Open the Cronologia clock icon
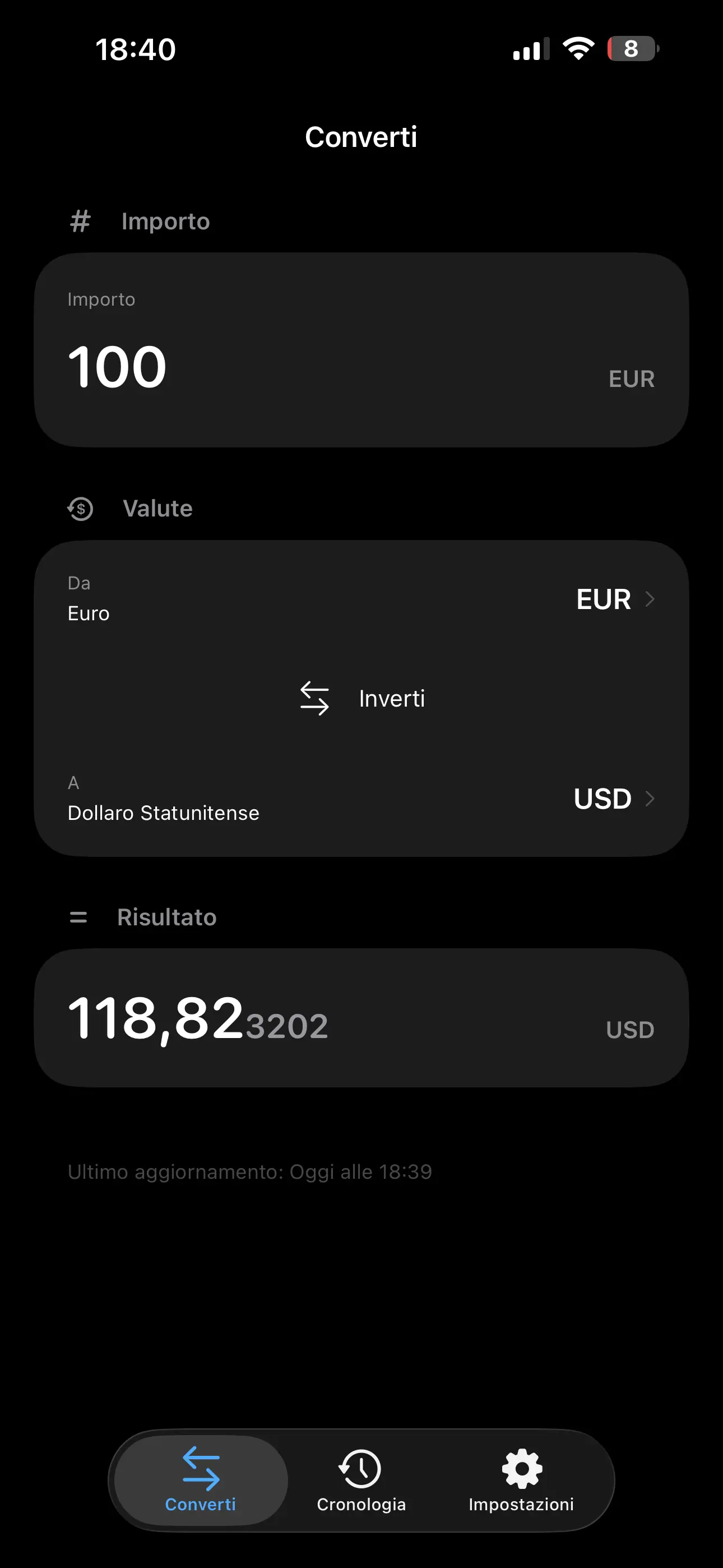 [x=360, y=1468]
